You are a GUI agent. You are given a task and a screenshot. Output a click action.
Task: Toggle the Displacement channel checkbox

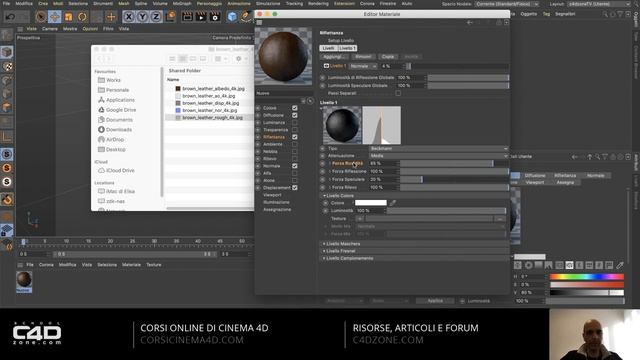click(x=295, y=188)
